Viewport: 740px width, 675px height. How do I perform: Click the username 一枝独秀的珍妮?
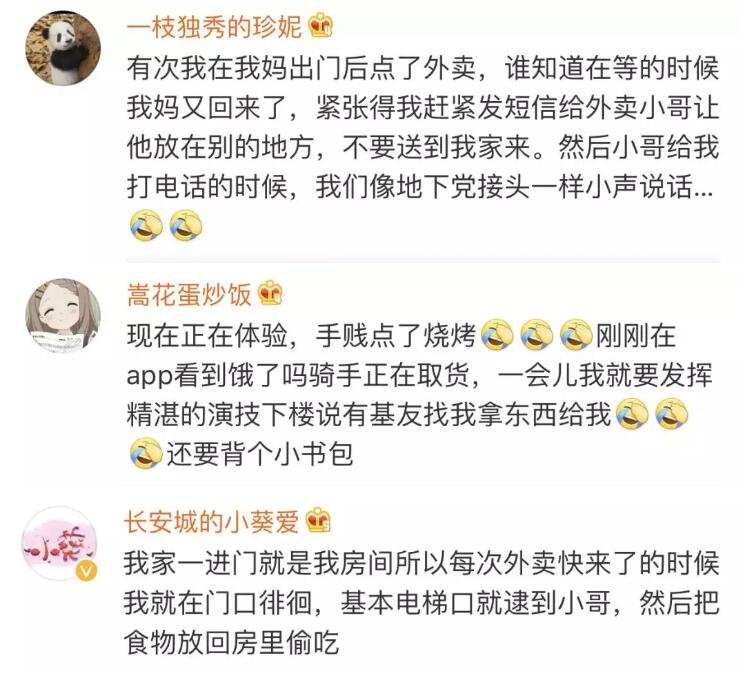click(214, 26)
